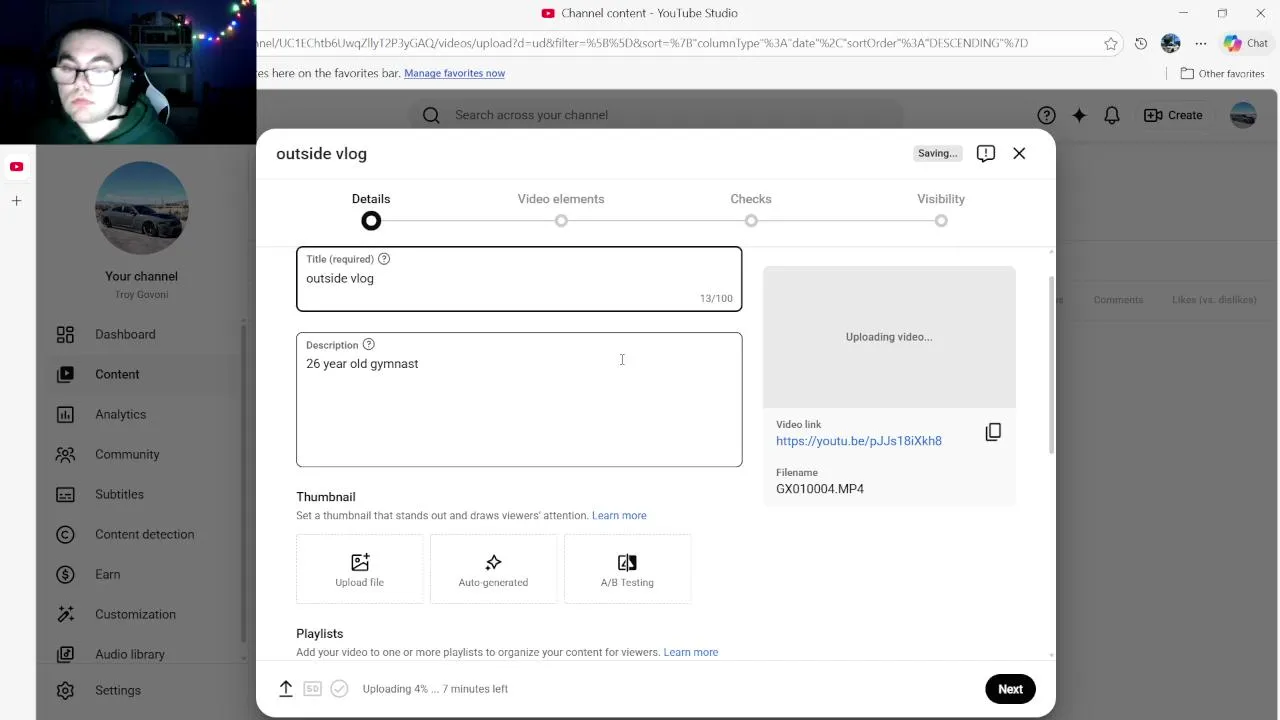Click the channel profile picture
The width and height of the screenshot is (1280, 720).
[x=141, y=209]
